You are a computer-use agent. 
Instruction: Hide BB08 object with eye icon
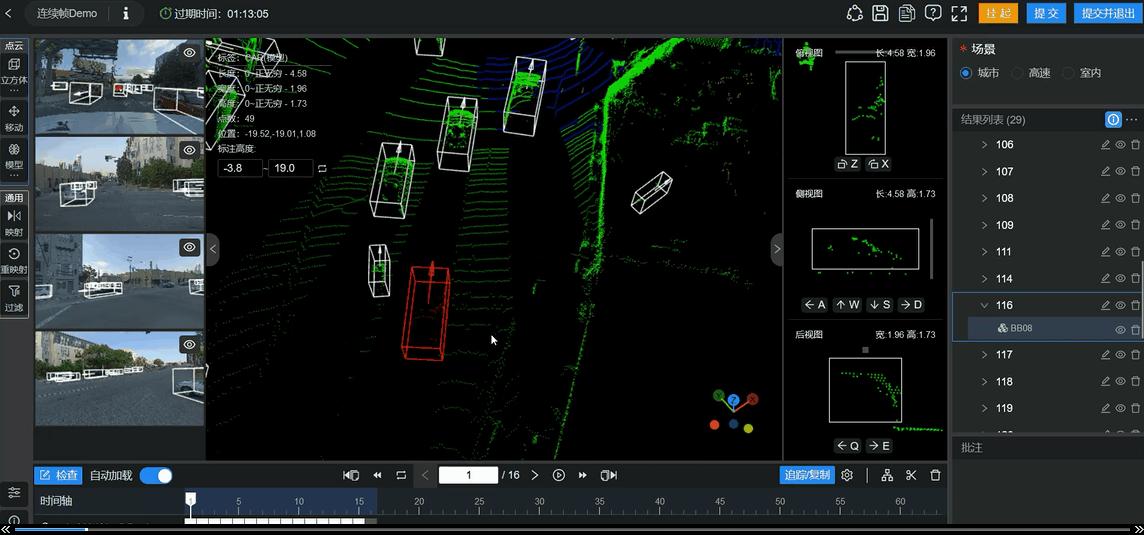(1121, 329)
